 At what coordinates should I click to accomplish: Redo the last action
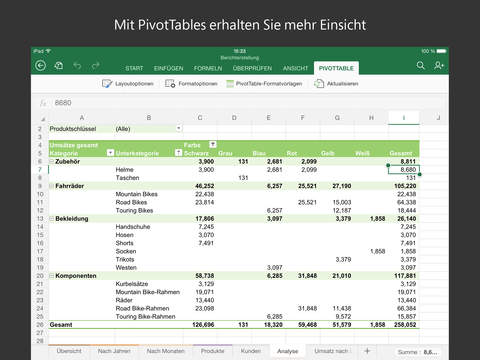pyautogui.click(x=96, y=65)
